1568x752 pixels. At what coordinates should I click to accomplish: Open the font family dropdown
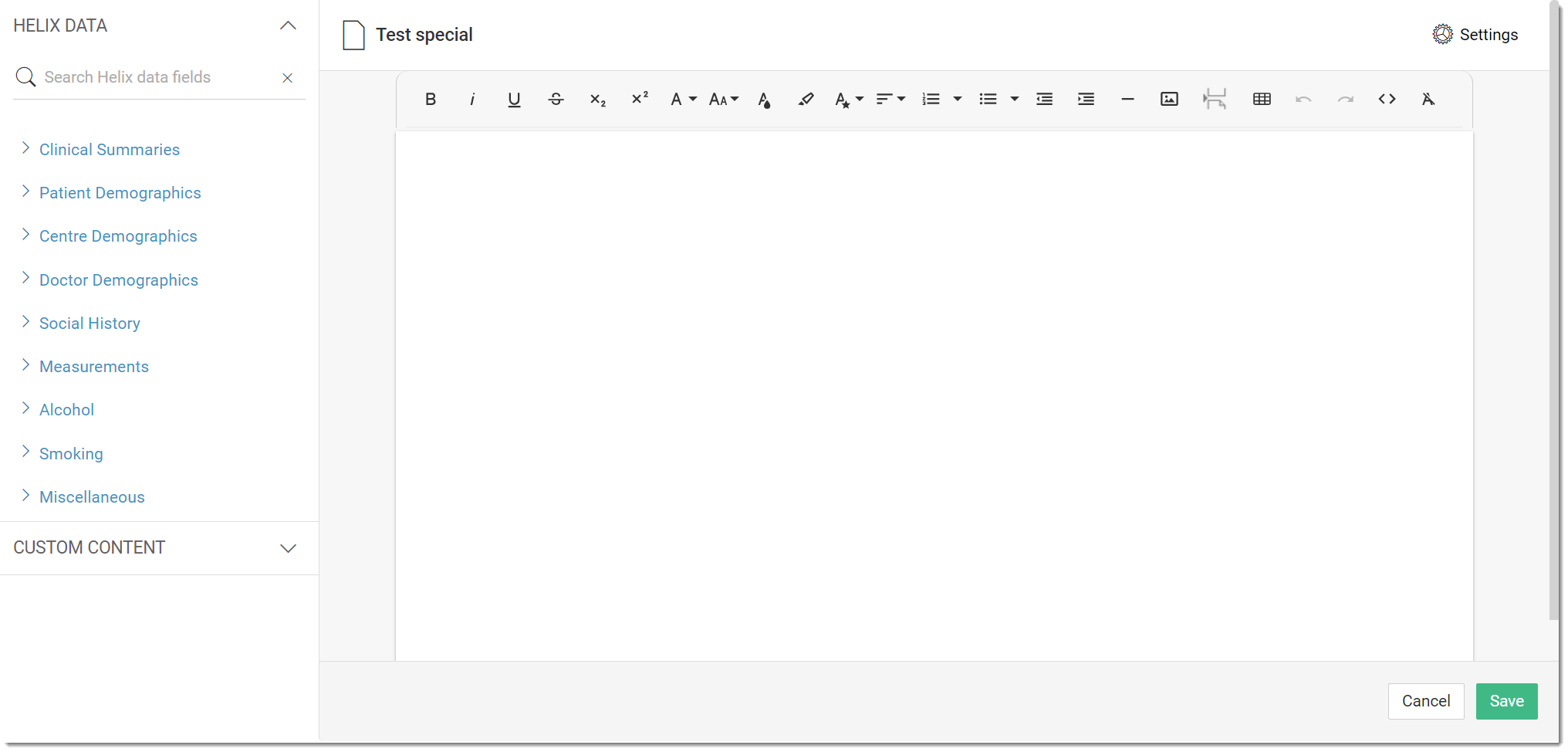(x=683, y=99)
